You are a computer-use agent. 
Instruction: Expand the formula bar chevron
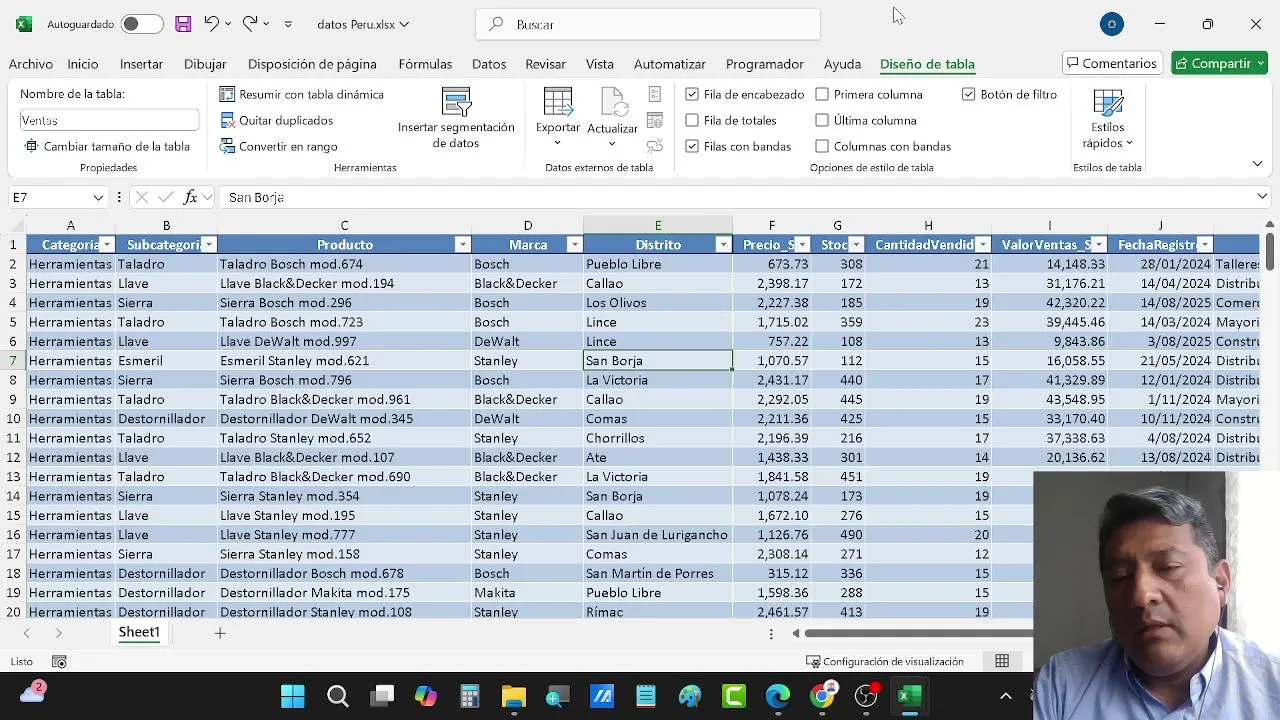point(1262,197)
